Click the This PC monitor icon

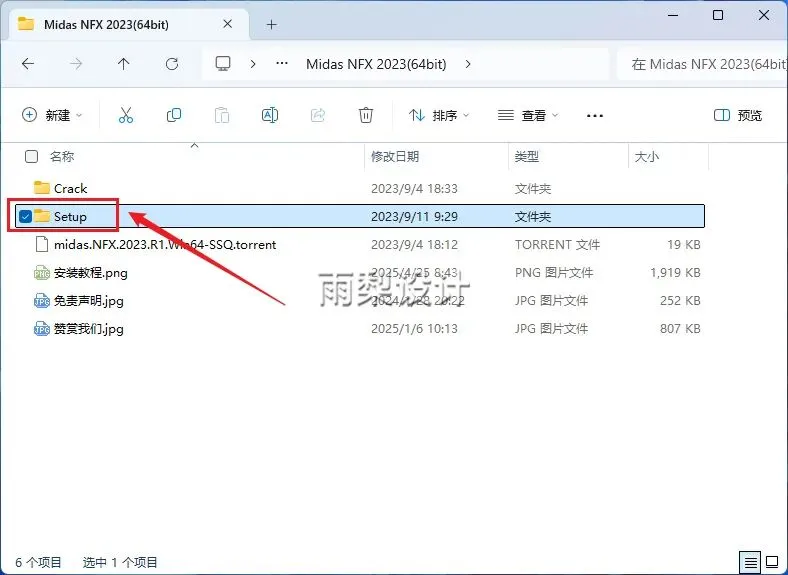coord(223,64)
